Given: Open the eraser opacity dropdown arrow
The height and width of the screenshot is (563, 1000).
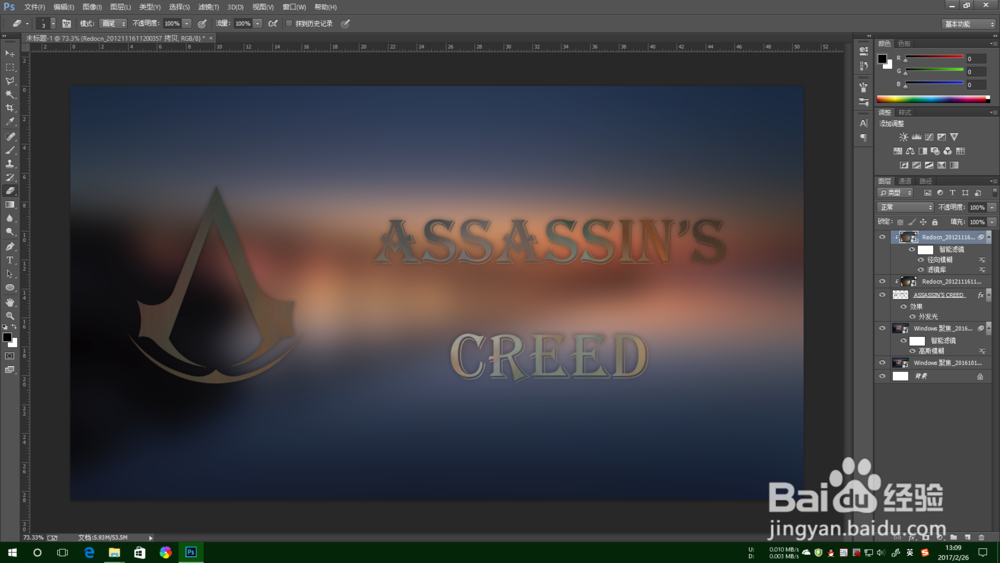Looking at the screenshot, I should tap(187, 24).
